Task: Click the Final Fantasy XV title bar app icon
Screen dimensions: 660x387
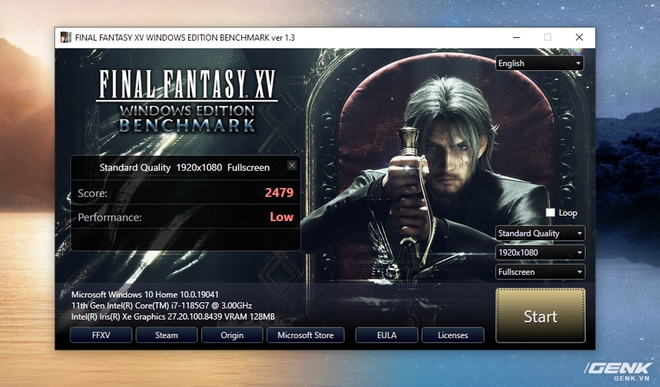Action: pos(66,37)
